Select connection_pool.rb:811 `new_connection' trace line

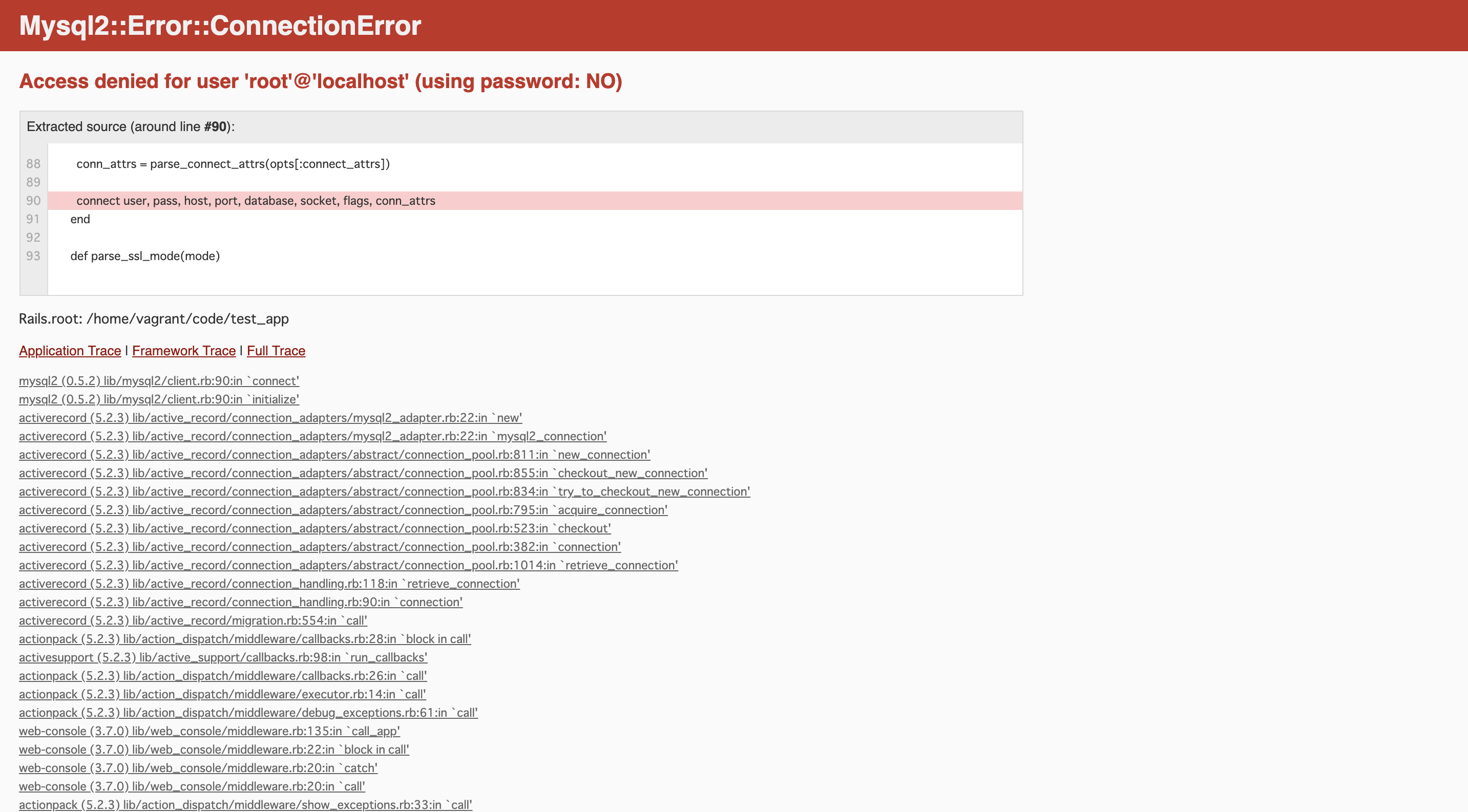[334, 455]
